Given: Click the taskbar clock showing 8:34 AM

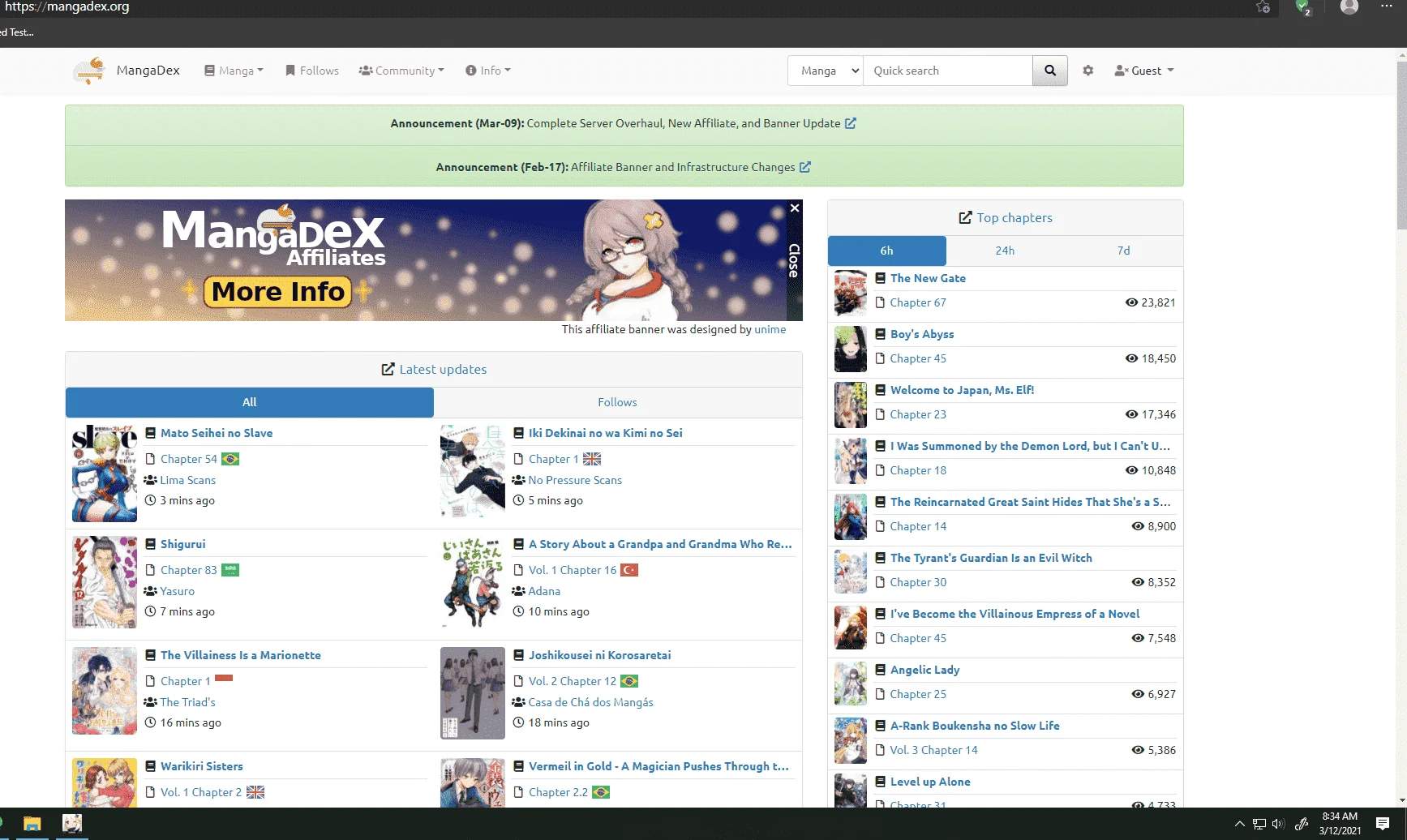Looking at the screenshot, I should coord(1340,823).
